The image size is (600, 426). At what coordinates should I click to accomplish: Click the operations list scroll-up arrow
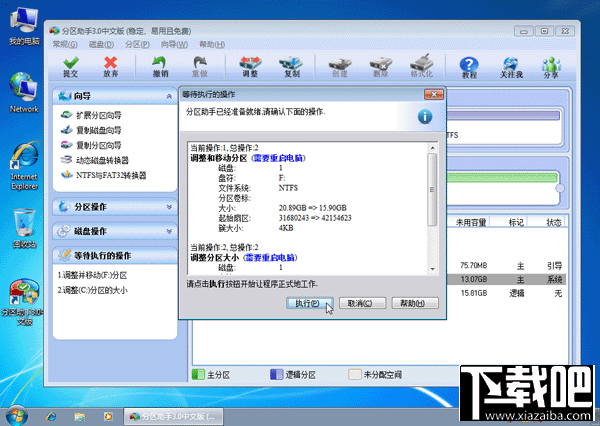pyautogui.click(x=432, y=148)
